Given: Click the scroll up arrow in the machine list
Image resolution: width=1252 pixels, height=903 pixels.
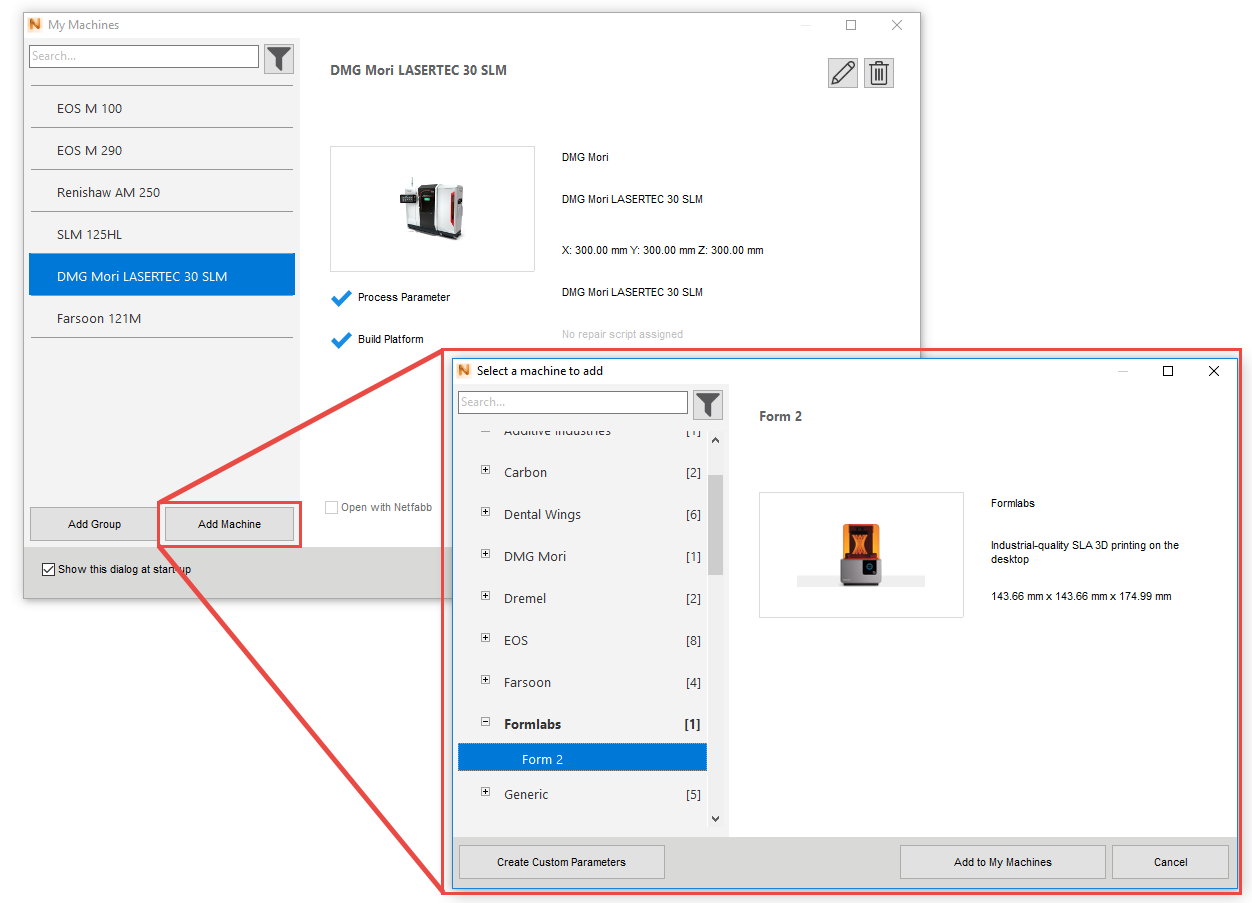Looking at the screenshot, I should pyautogui.click(x=715, y=440).
